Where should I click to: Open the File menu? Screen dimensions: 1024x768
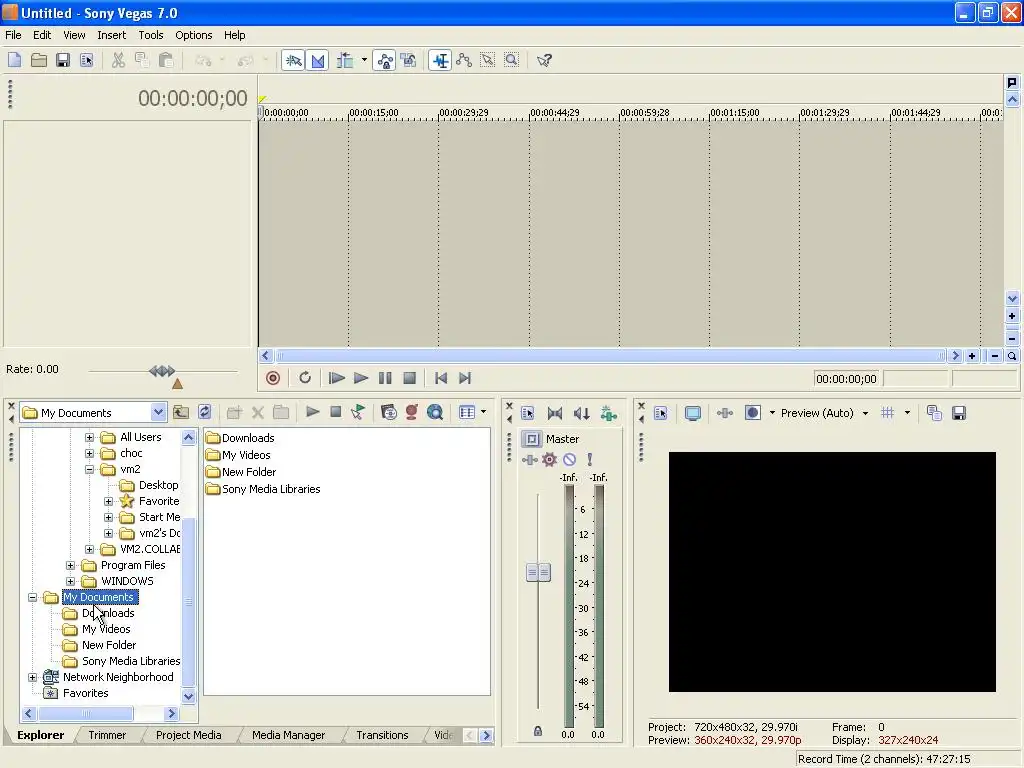[x=13, y=35]
